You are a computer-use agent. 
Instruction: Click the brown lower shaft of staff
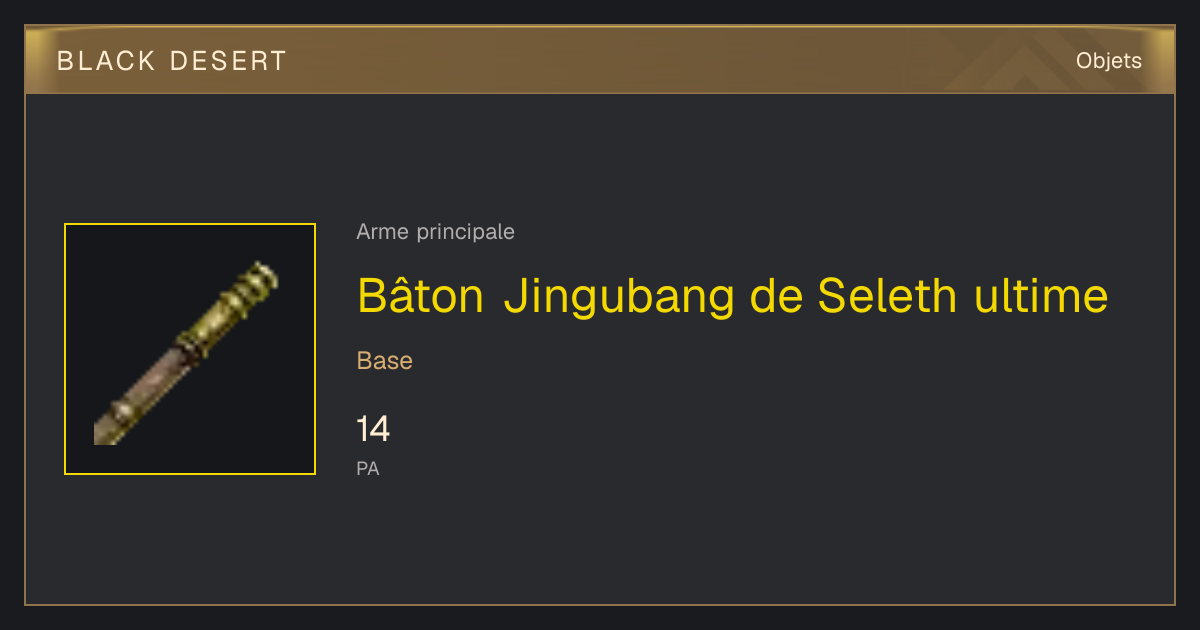[x=142, y=396]
